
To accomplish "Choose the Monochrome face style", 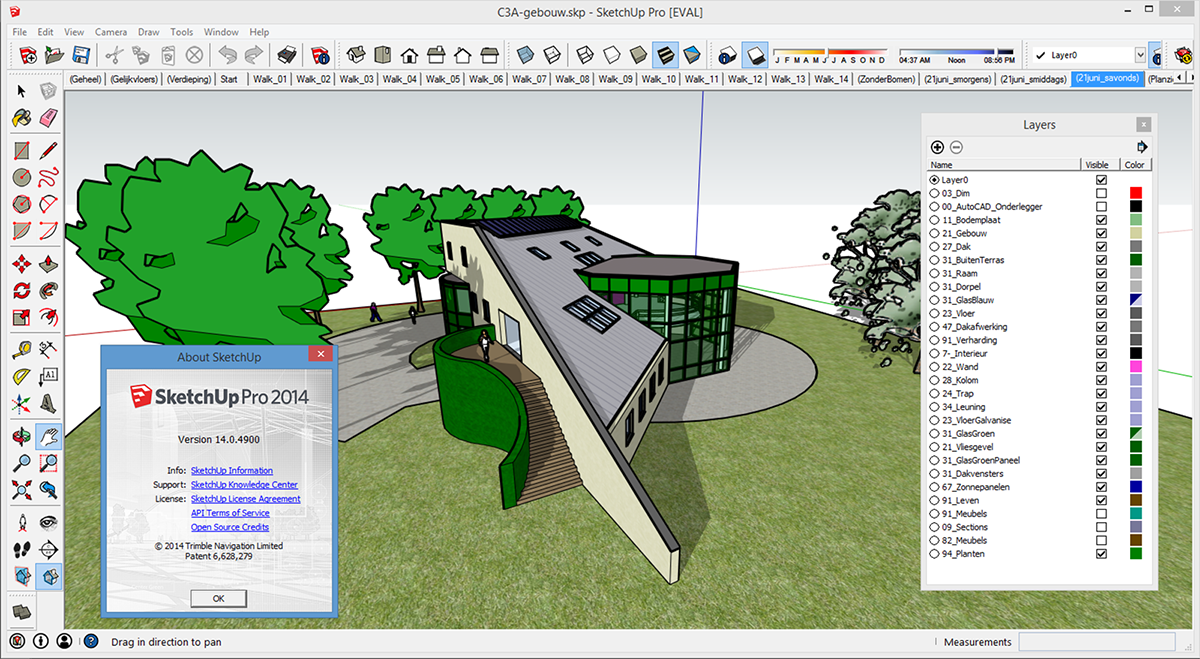I will click(x=692, y=55).
